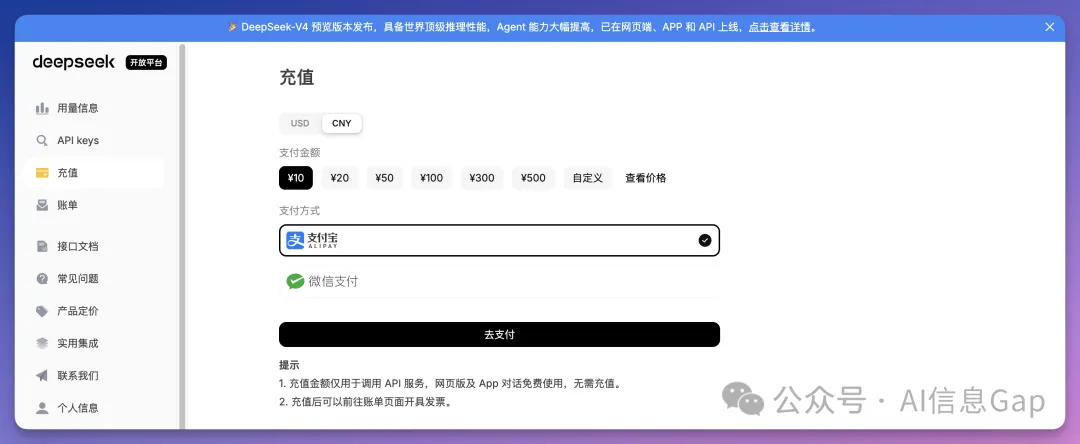This screenshot has height=444, width=1080.
Task: Open the 个人信息 user icon
Action: (42, 408)
